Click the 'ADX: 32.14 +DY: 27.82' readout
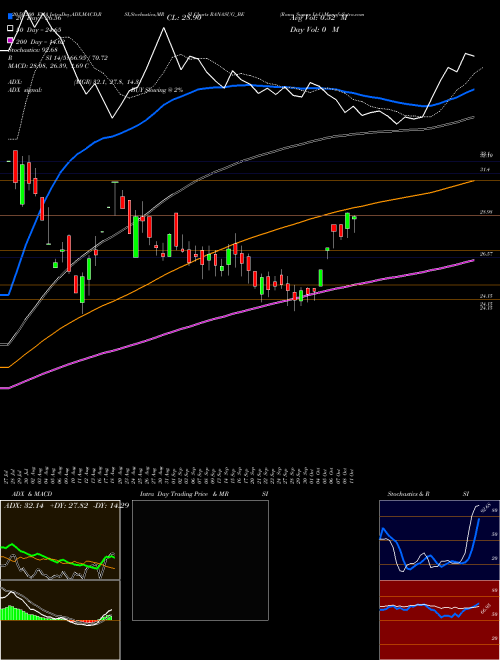 46,506
